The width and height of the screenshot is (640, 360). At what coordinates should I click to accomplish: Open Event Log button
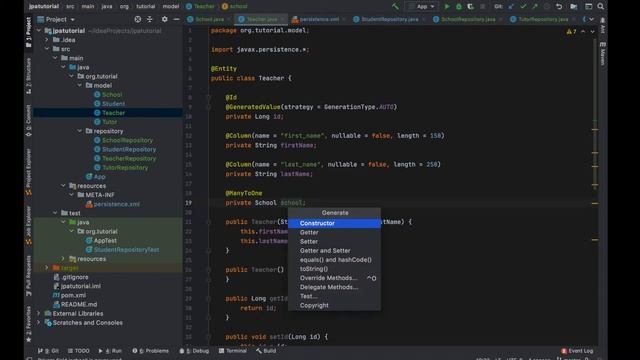tap(577, 351)
